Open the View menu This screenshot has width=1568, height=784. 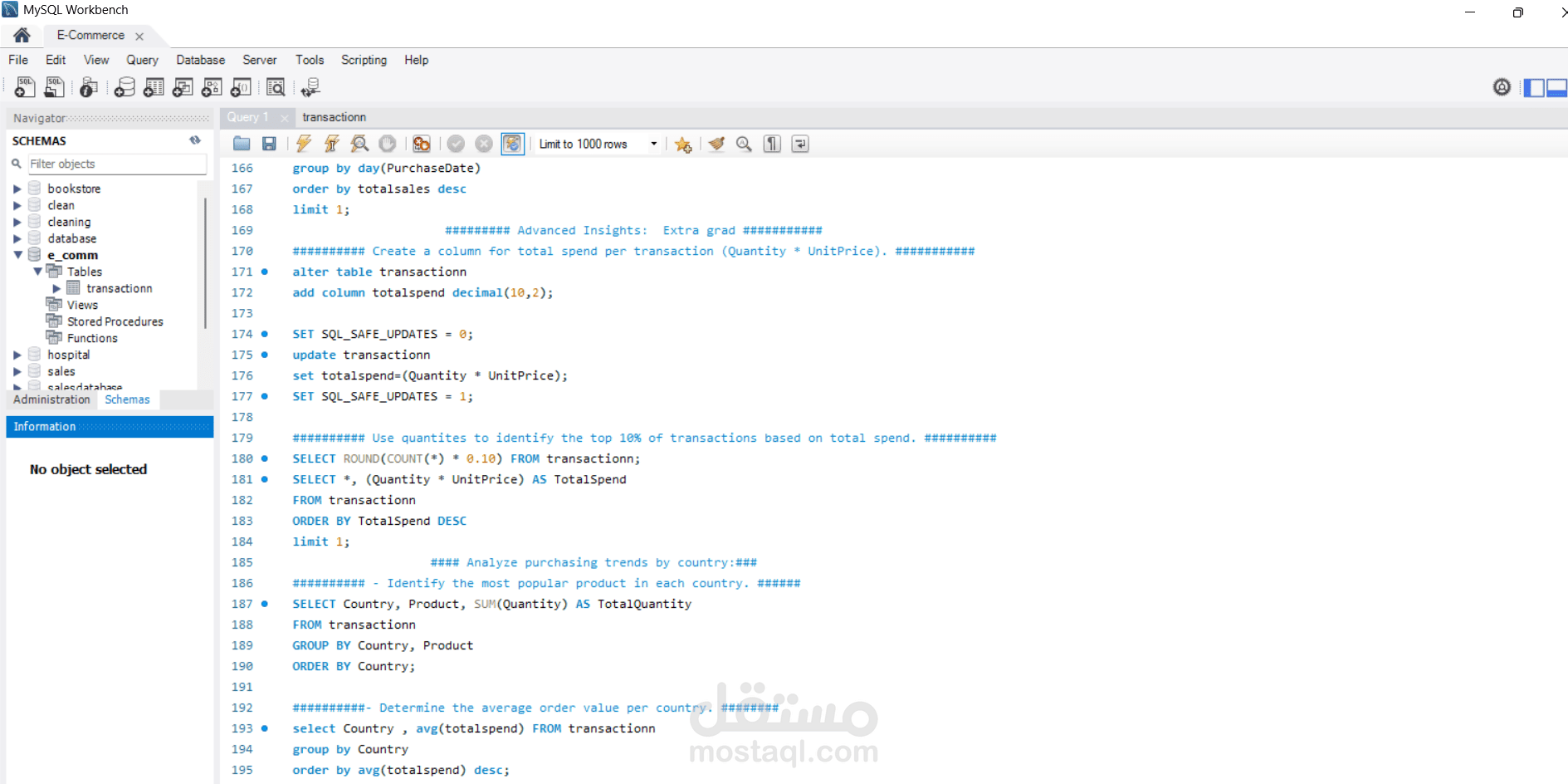click(x=96, y=60)
